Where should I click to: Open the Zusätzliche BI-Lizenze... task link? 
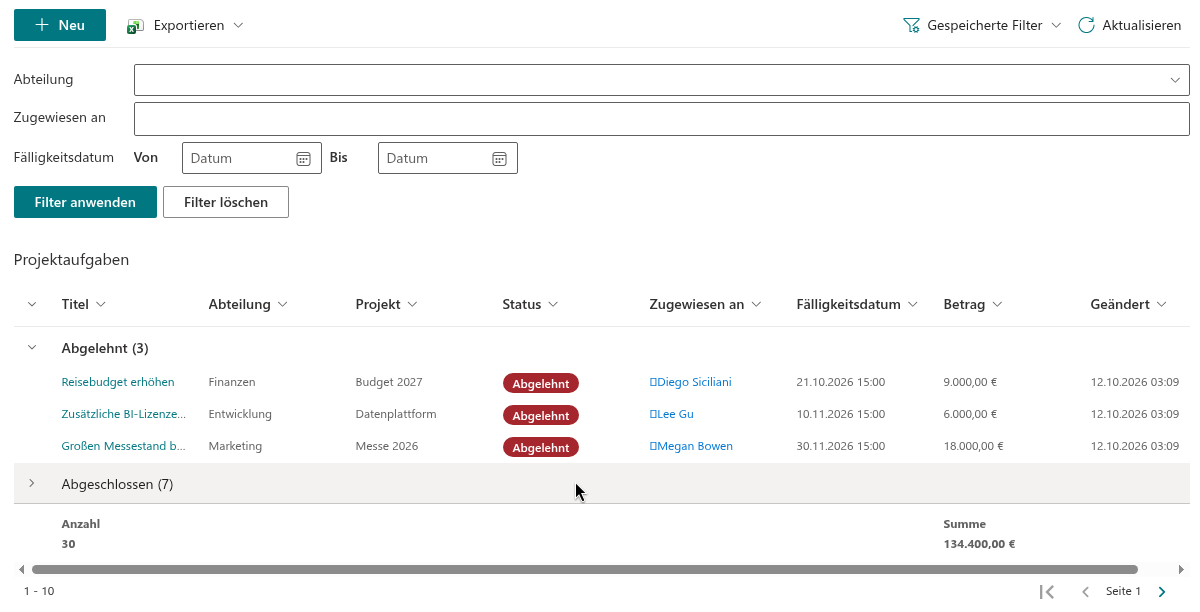pyautogui.click(x=124, y=414)
